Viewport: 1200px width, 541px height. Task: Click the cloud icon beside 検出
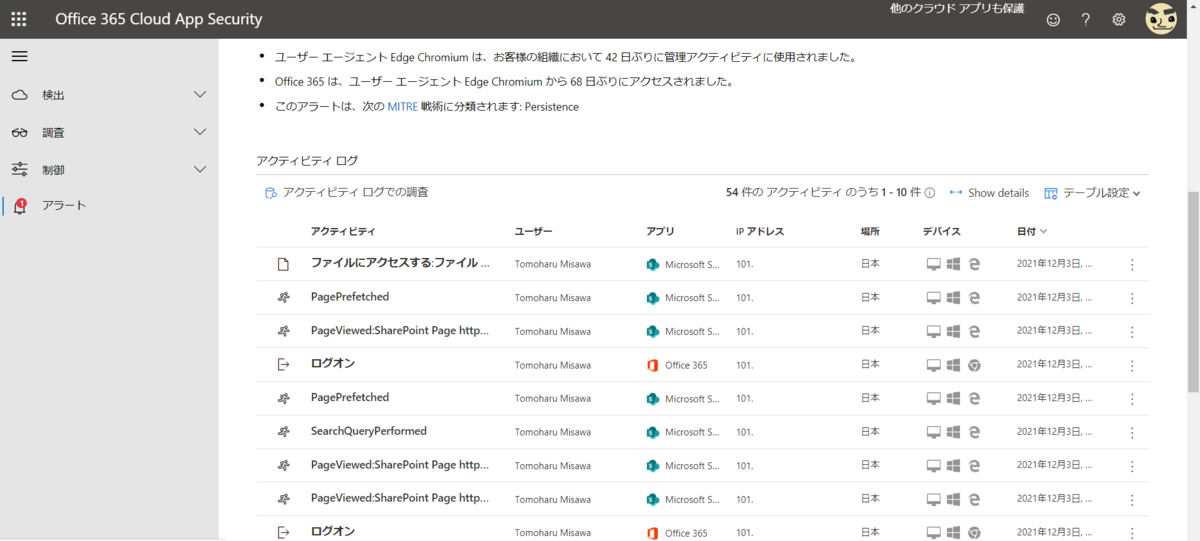[x=20, y=95]
